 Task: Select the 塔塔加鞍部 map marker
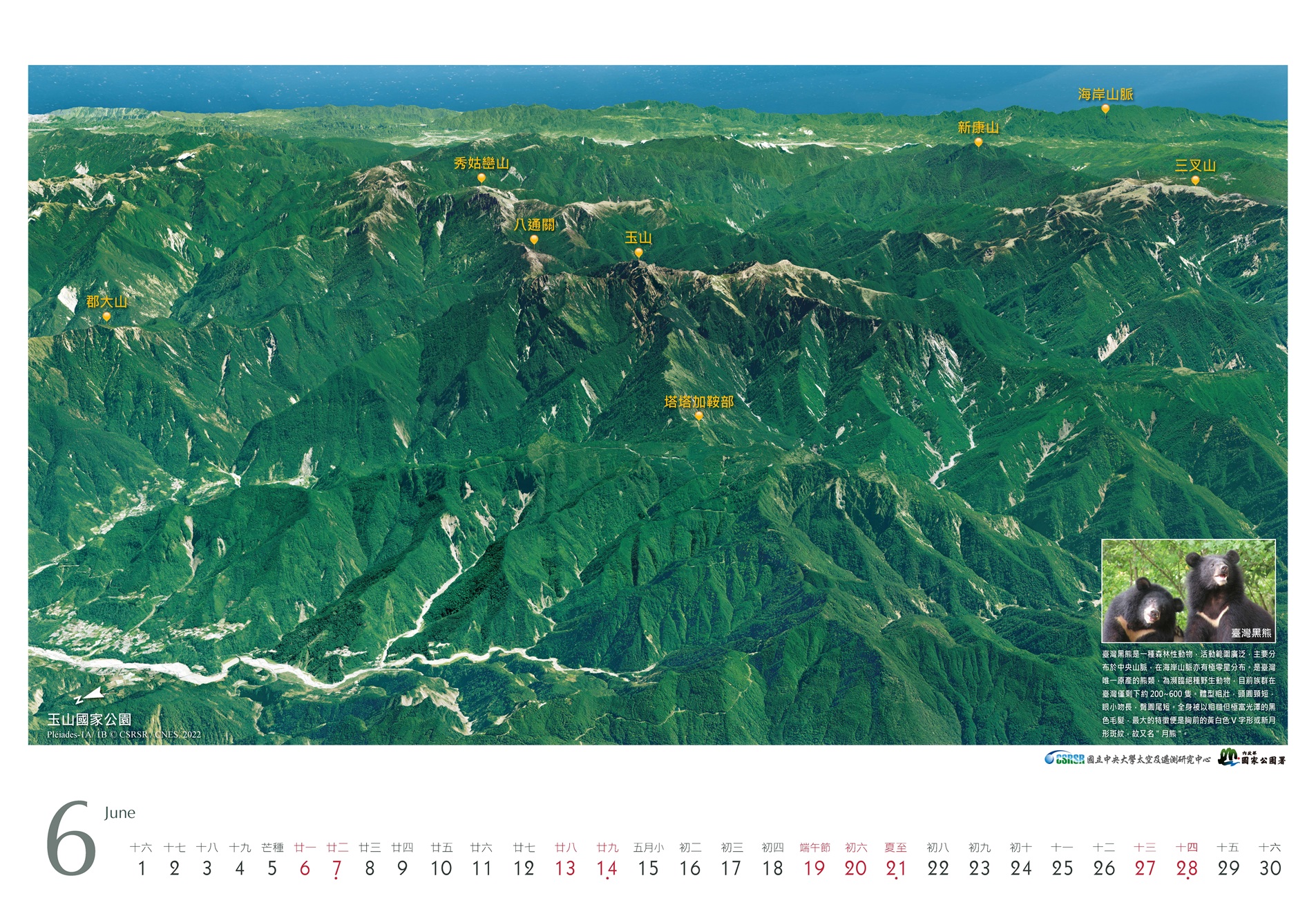(698, 416)
